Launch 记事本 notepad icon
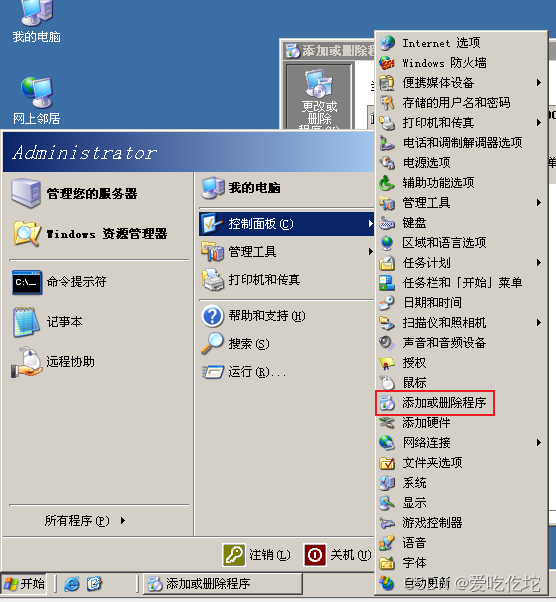Viewport: 556px width, 602px height. pos(26,322)
